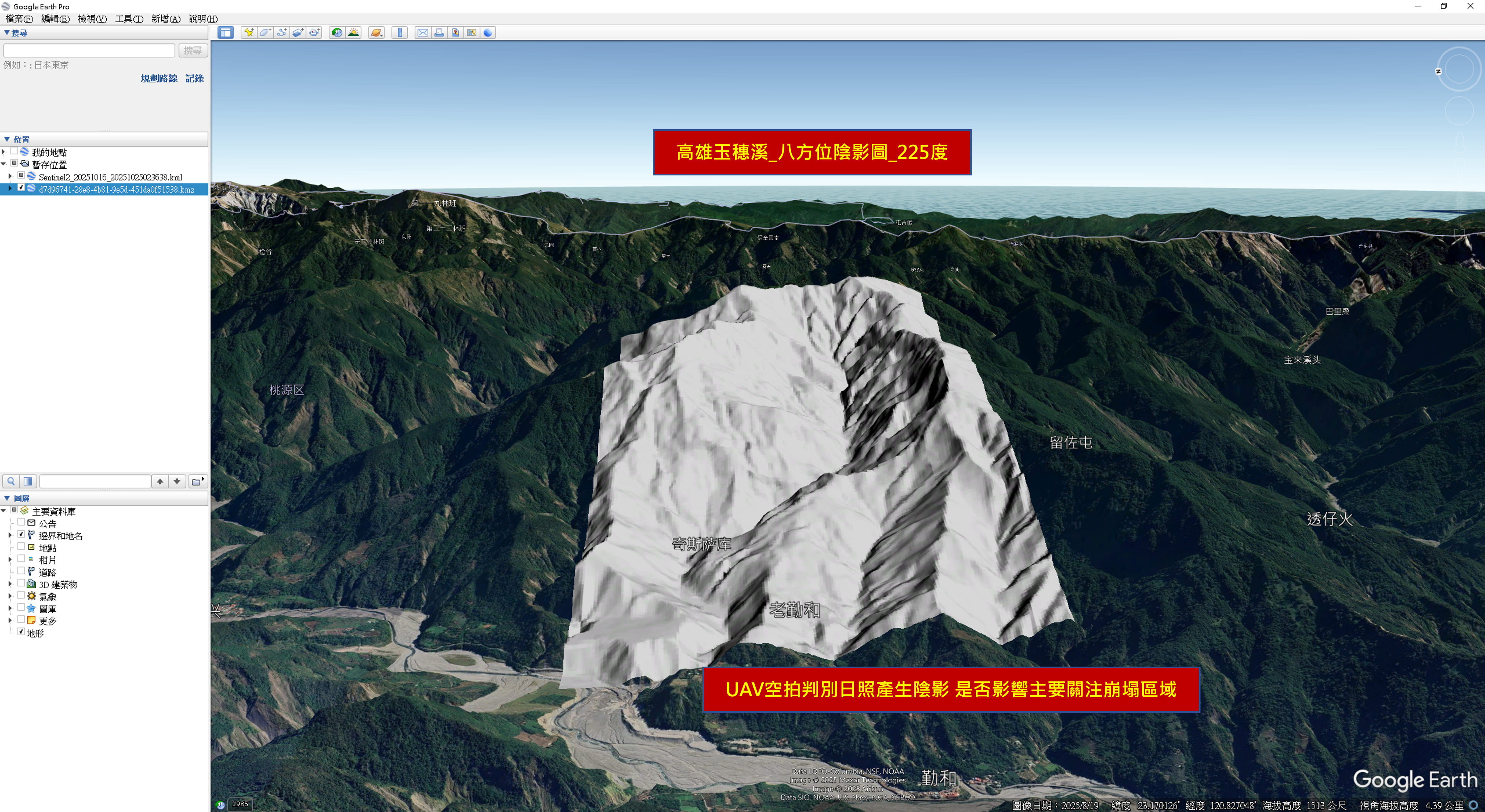Screen dimensions: 1485x812
Task: Click the Add Placemark pushpin icon
Action: (x=248, y=33)
